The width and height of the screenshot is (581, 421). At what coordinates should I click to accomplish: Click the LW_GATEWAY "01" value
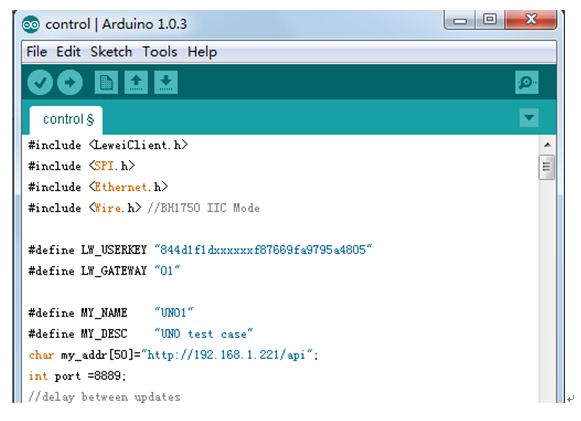point(167,271)
